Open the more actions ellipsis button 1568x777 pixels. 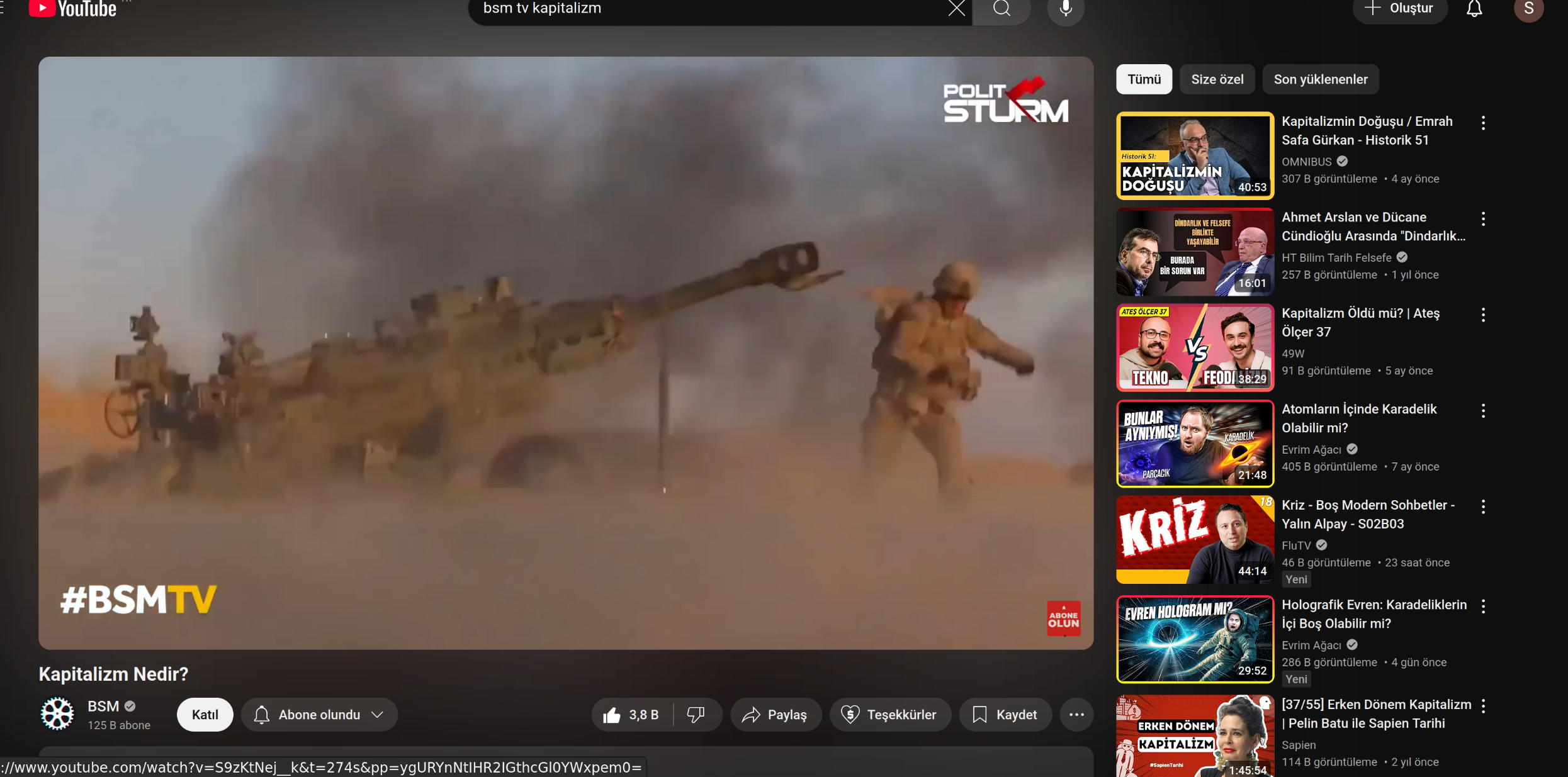click(1076, 715)
